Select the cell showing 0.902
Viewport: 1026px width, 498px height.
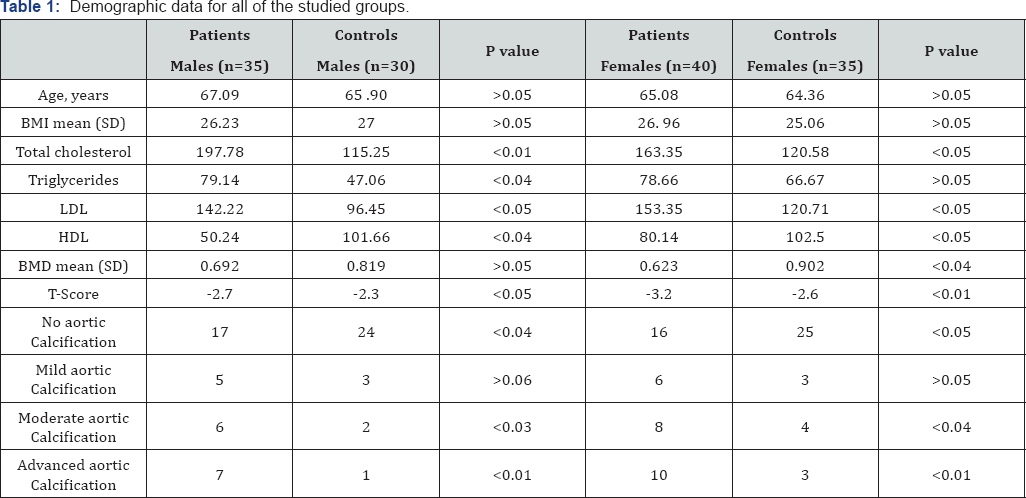pyautogui.click(x=804, y=266)
